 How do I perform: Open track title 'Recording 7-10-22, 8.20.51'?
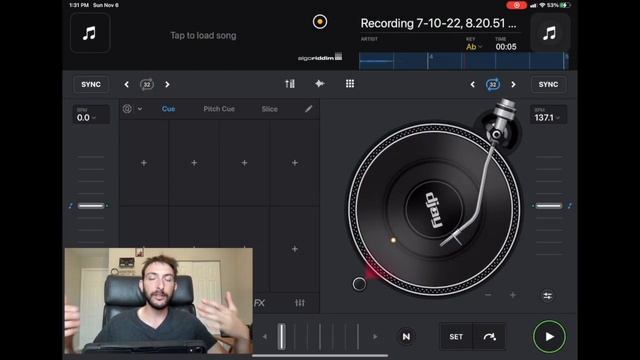tap(438, 23)
